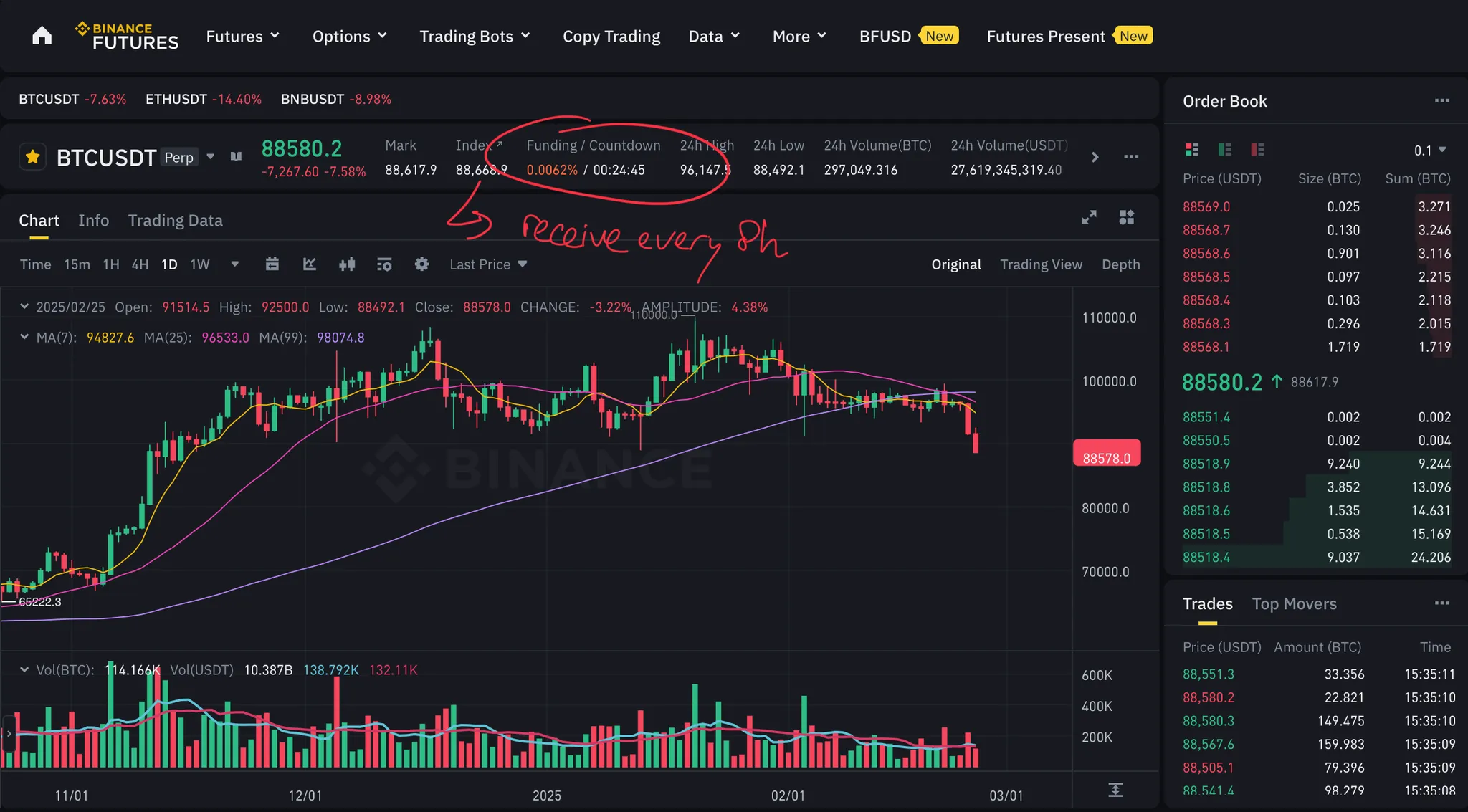Open the chart settings gear
This screenshot has height=812, width=1468.
421,264
